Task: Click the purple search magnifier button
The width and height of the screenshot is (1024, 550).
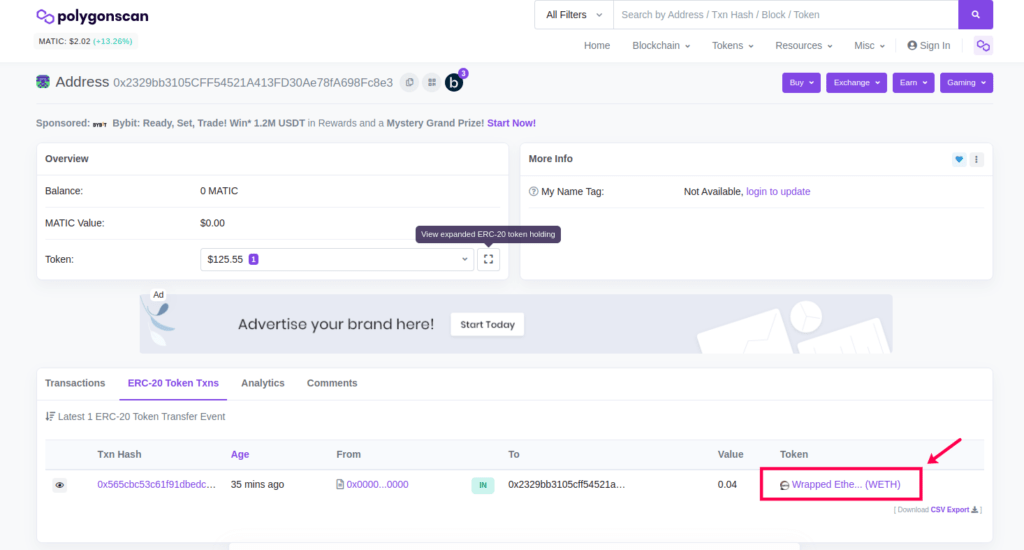Action: (x=975, y=14)
